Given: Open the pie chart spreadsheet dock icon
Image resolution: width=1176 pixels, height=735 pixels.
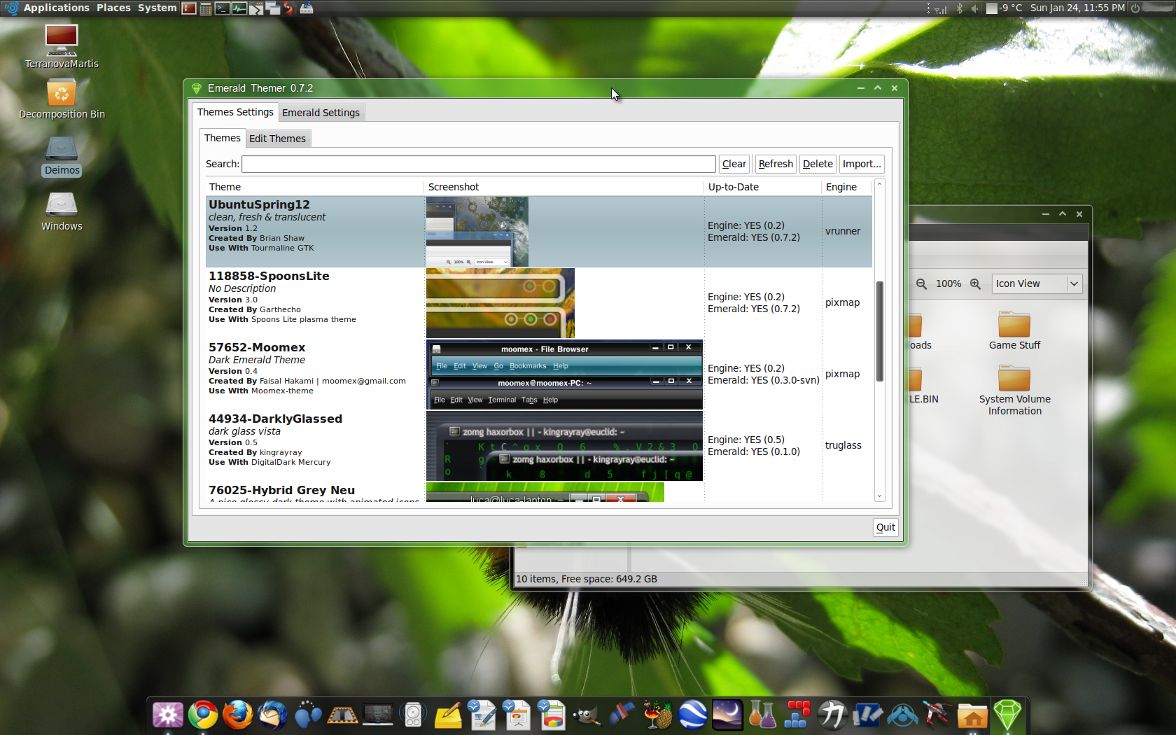Looking at the screenshot, I should click(x=553, y=714).
